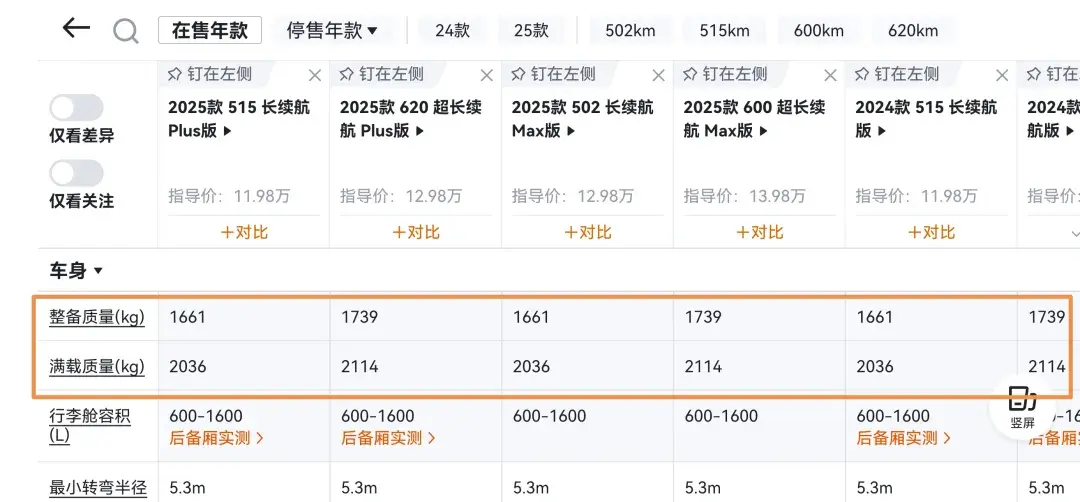The image size is (1080, 502).
Task: Pin 2025款 620 超长续航 Plus版 to left
Action: tap(382, 74)
